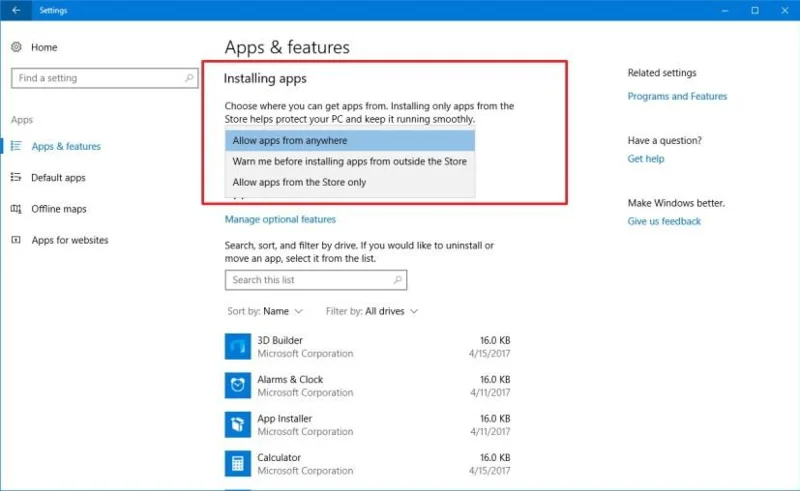800x491 pixels.
Task: Minimize the Settings window
Action: coord(724,10)
